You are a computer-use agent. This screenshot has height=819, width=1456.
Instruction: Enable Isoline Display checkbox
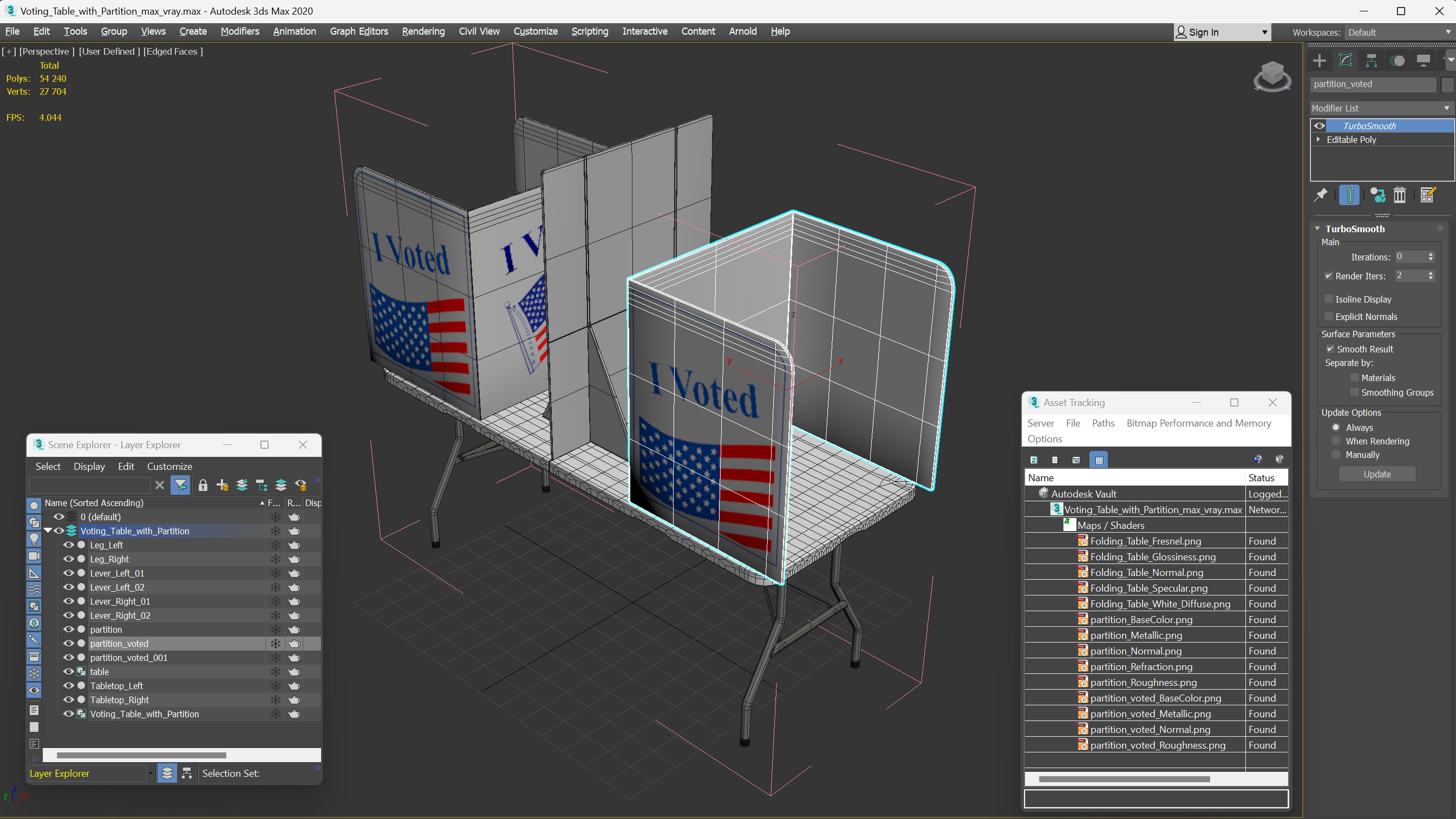1329,299
